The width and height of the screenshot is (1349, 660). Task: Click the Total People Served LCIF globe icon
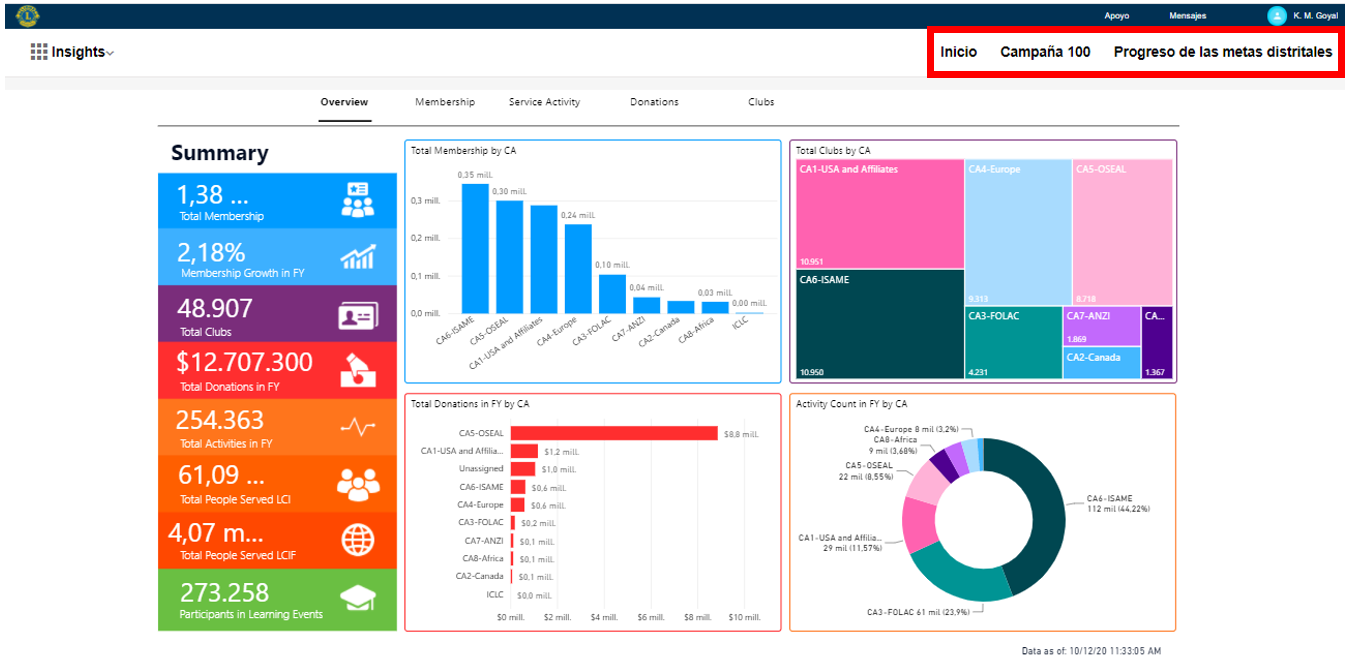click(357, 540)
